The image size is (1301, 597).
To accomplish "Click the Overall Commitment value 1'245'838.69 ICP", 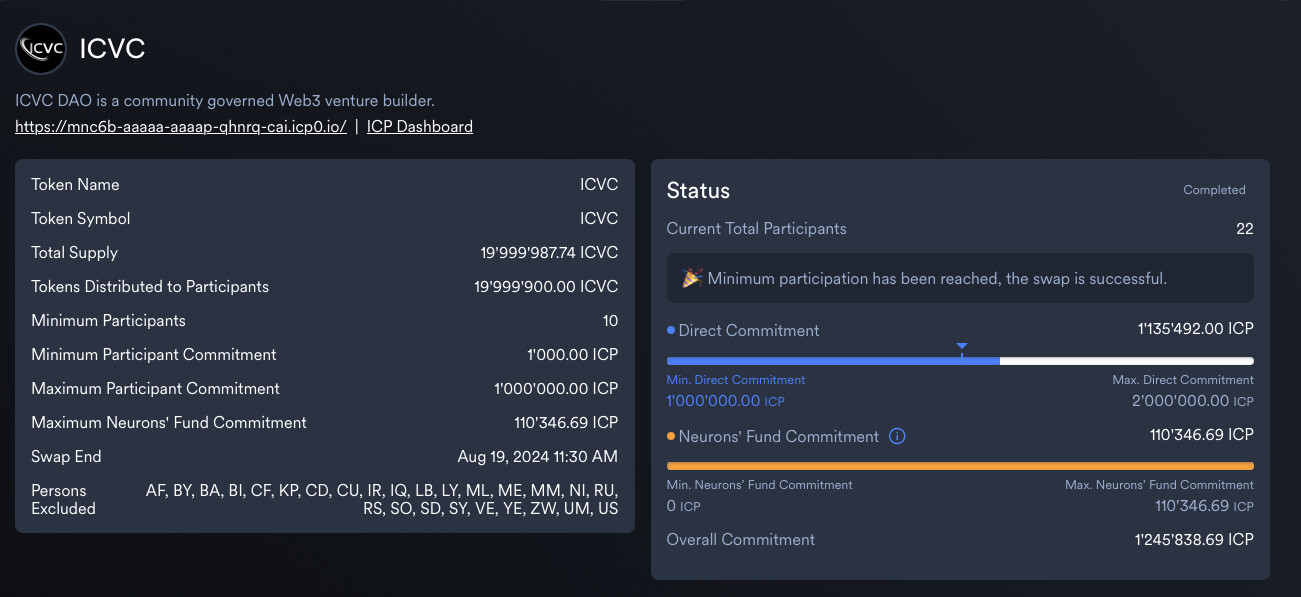I will point(1194,540).
